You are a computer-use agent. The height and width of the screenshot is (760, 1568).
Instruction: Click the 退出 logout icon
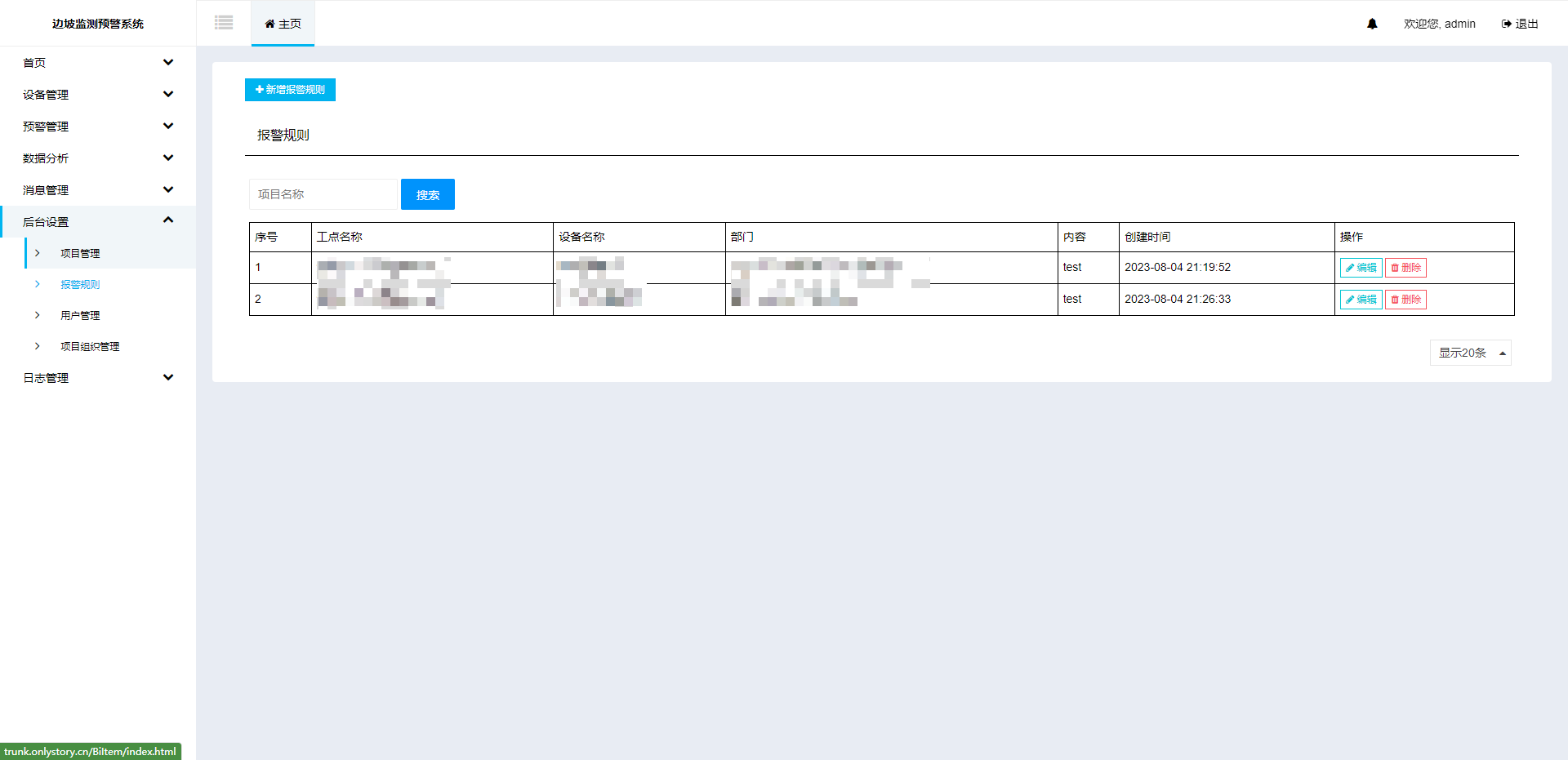(x=1507, y=24)
